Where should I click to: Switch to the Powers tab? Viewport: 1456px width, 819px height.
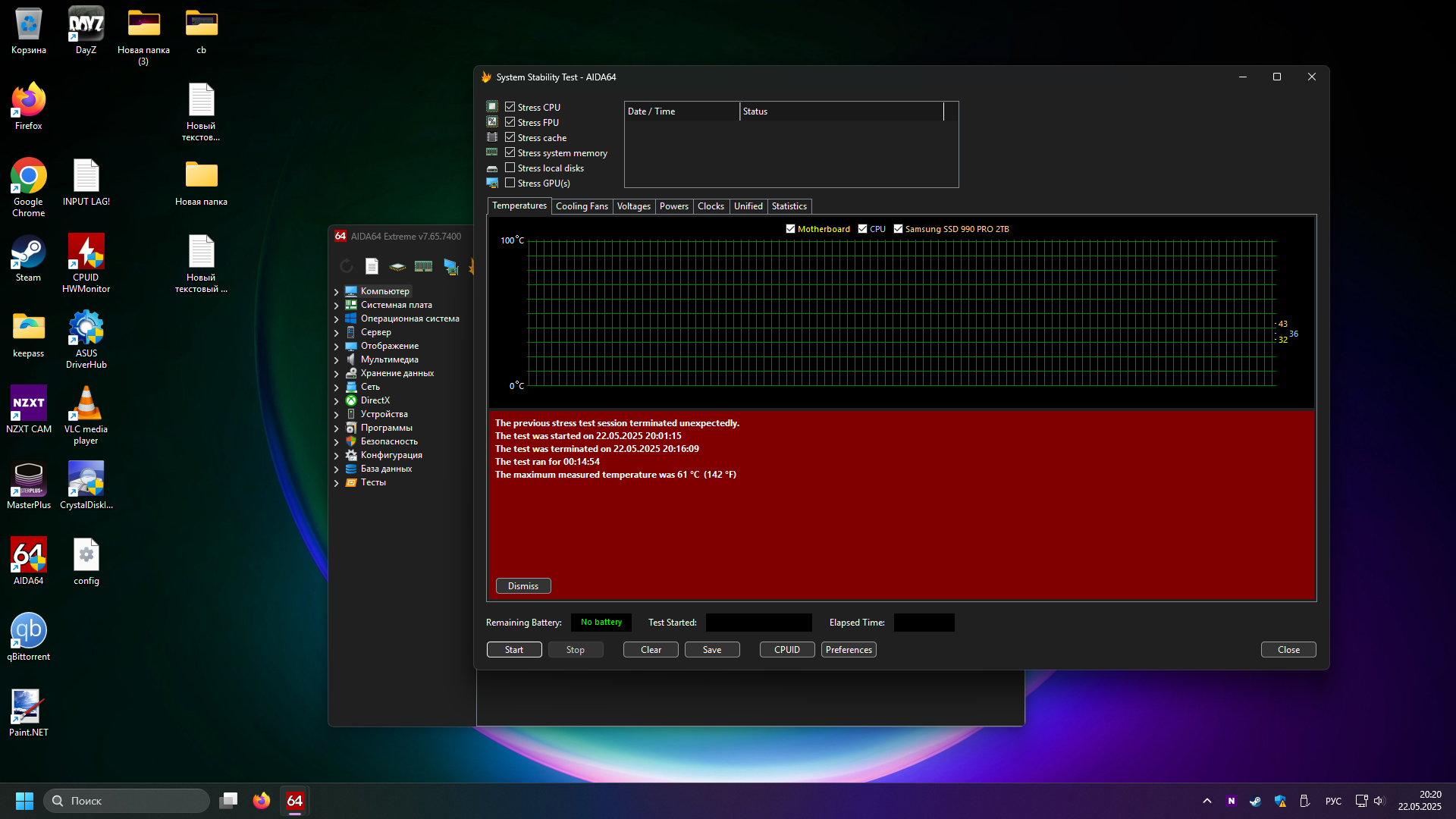point(674,206)
